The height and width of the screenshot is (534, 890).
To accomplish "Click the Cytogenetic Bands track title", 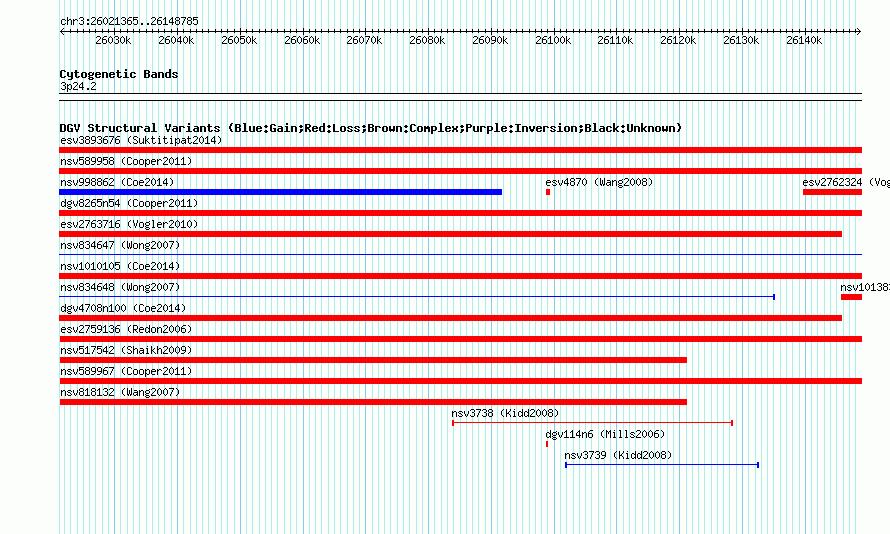I will click(x=119, y=74).
